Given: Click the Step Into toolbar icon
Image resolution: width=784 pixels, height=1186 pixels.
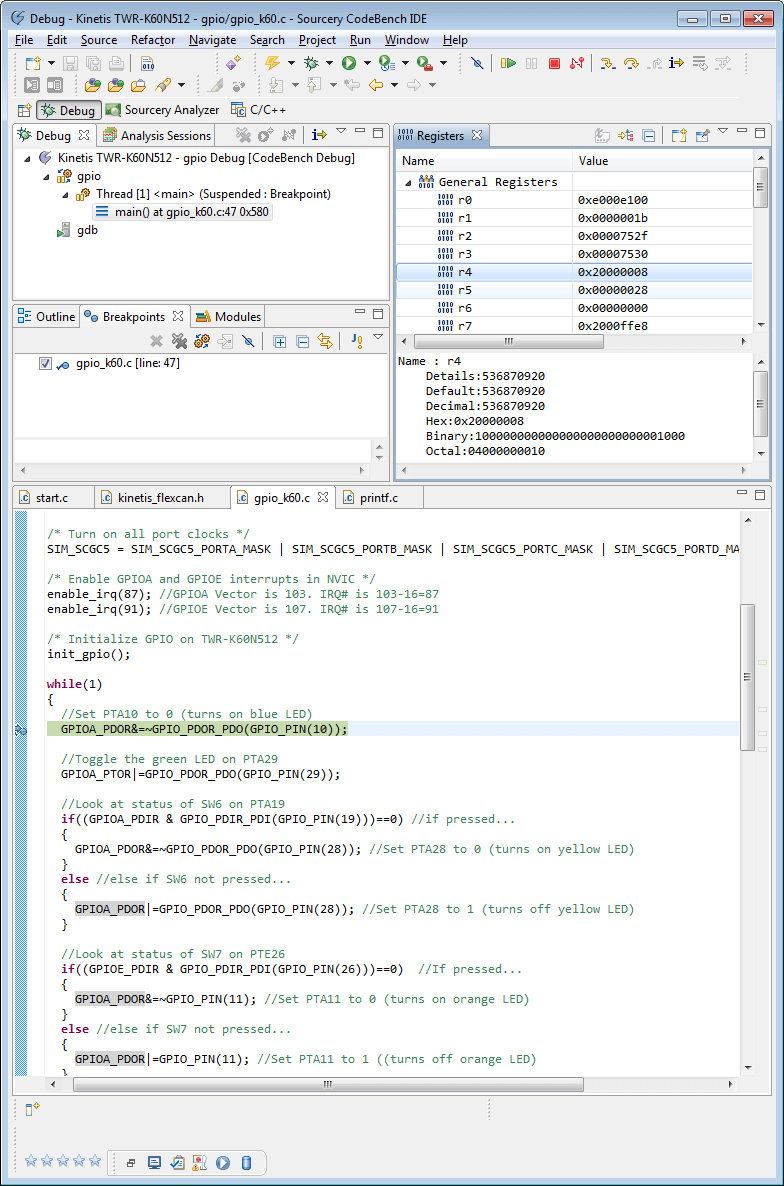Looking at the screenshot, I should [606, 63].
